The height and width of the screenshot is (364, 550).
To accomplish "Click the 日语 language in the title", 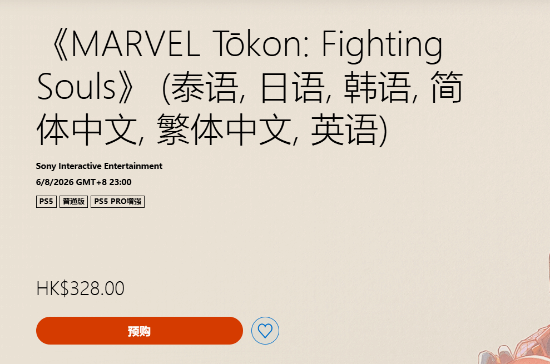I will click(292, 87).
